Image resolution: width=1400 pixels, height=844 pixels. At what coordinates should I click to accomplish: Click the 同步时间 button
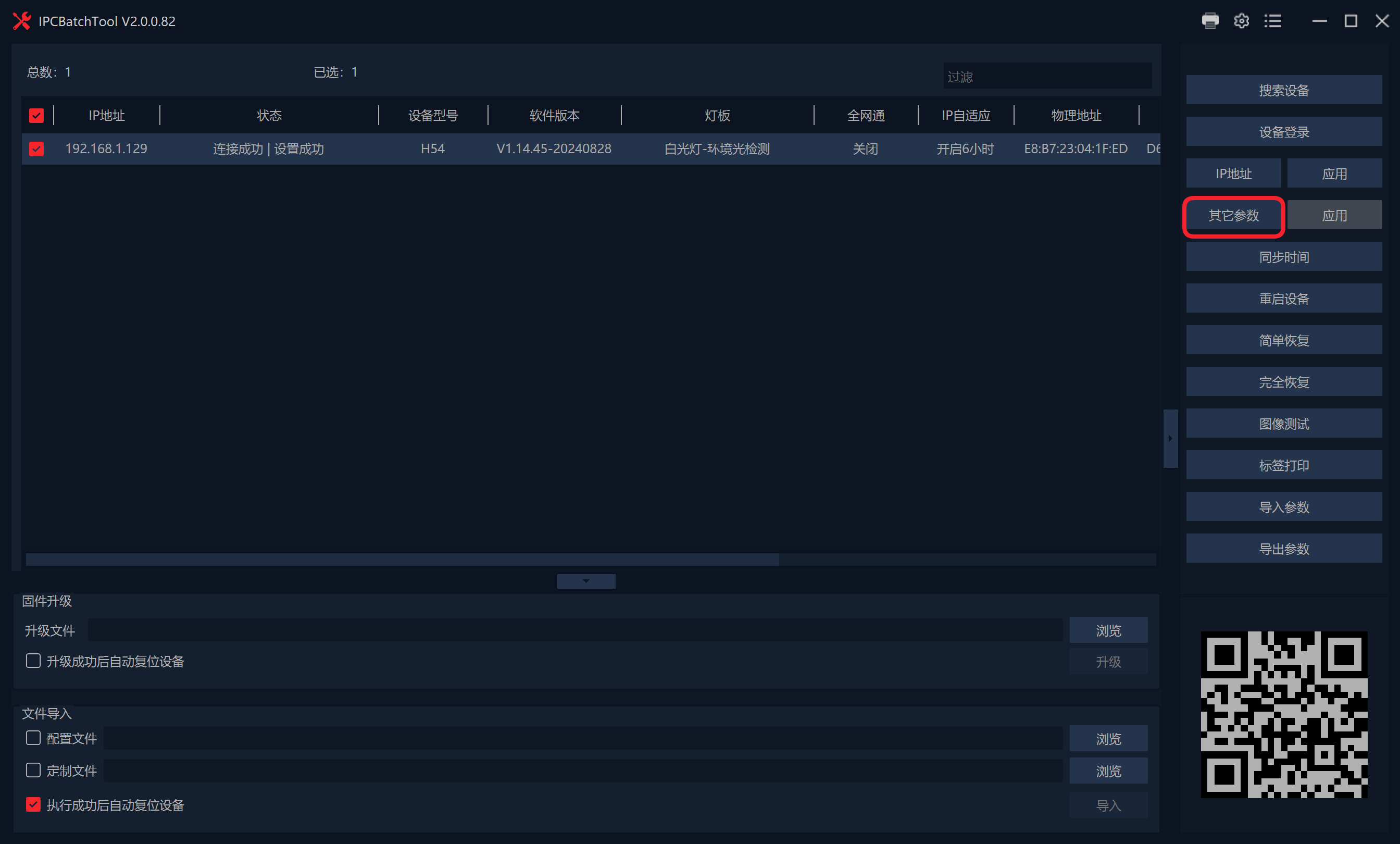(1283, 257)
